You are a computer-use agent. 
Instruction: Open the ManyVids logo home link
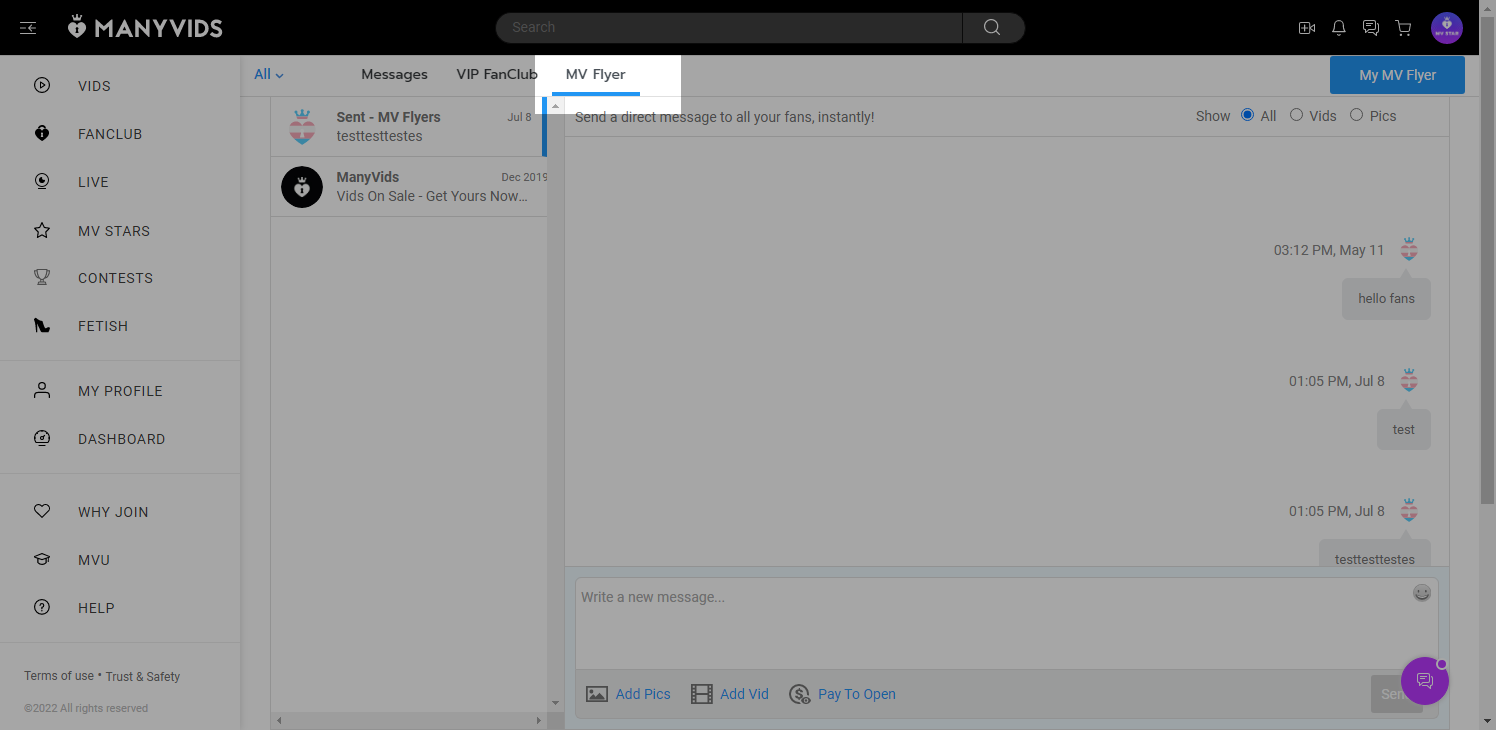tap(145, 28)
